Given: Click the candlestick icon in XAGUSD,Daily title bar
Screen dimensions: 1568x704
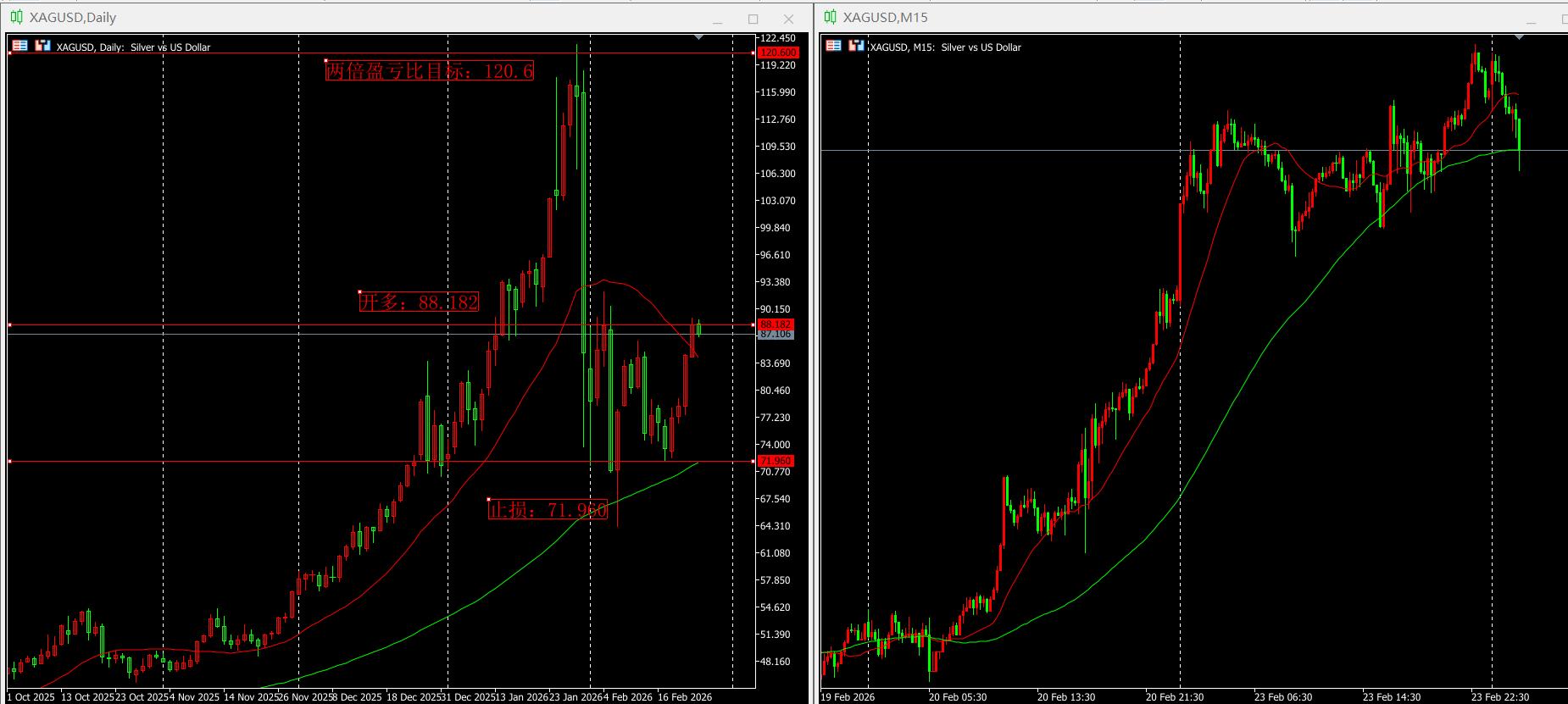Looking at the screenshot, I should (17, 17).
